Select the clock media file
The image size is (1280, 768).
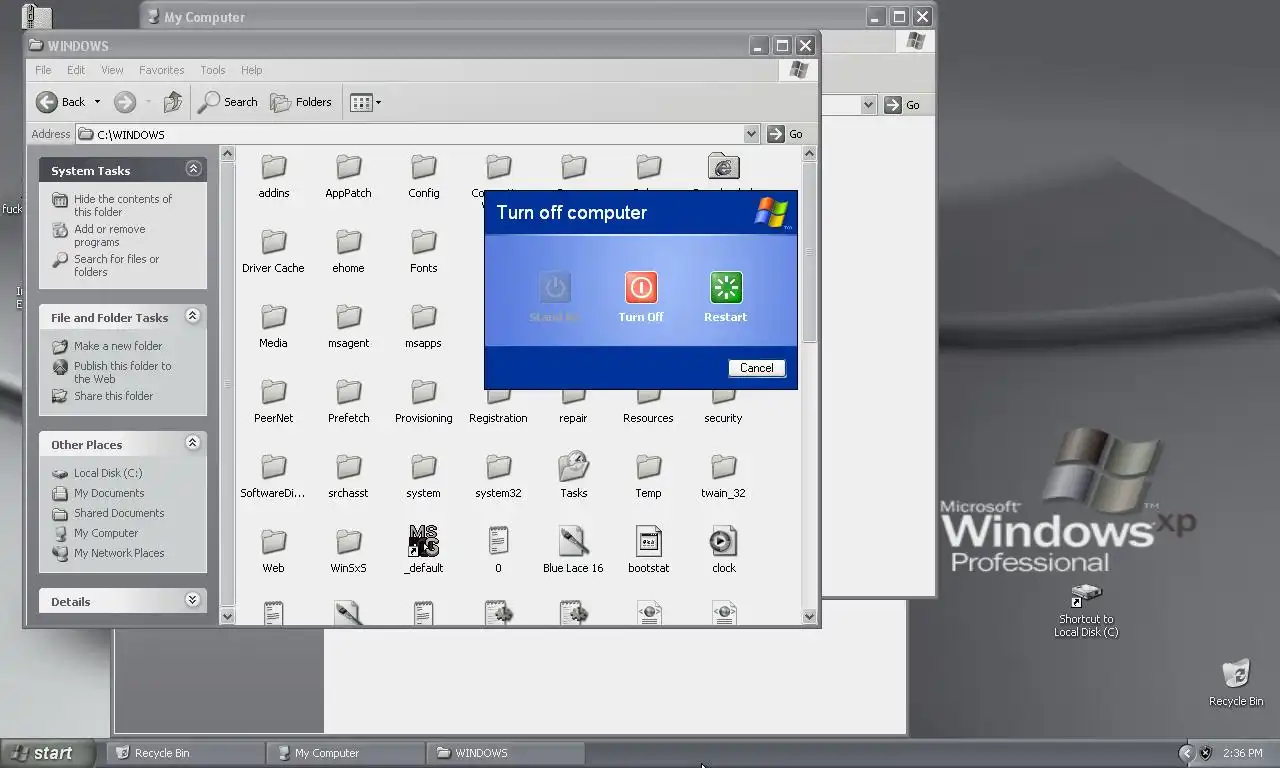(x=723, y=542)
